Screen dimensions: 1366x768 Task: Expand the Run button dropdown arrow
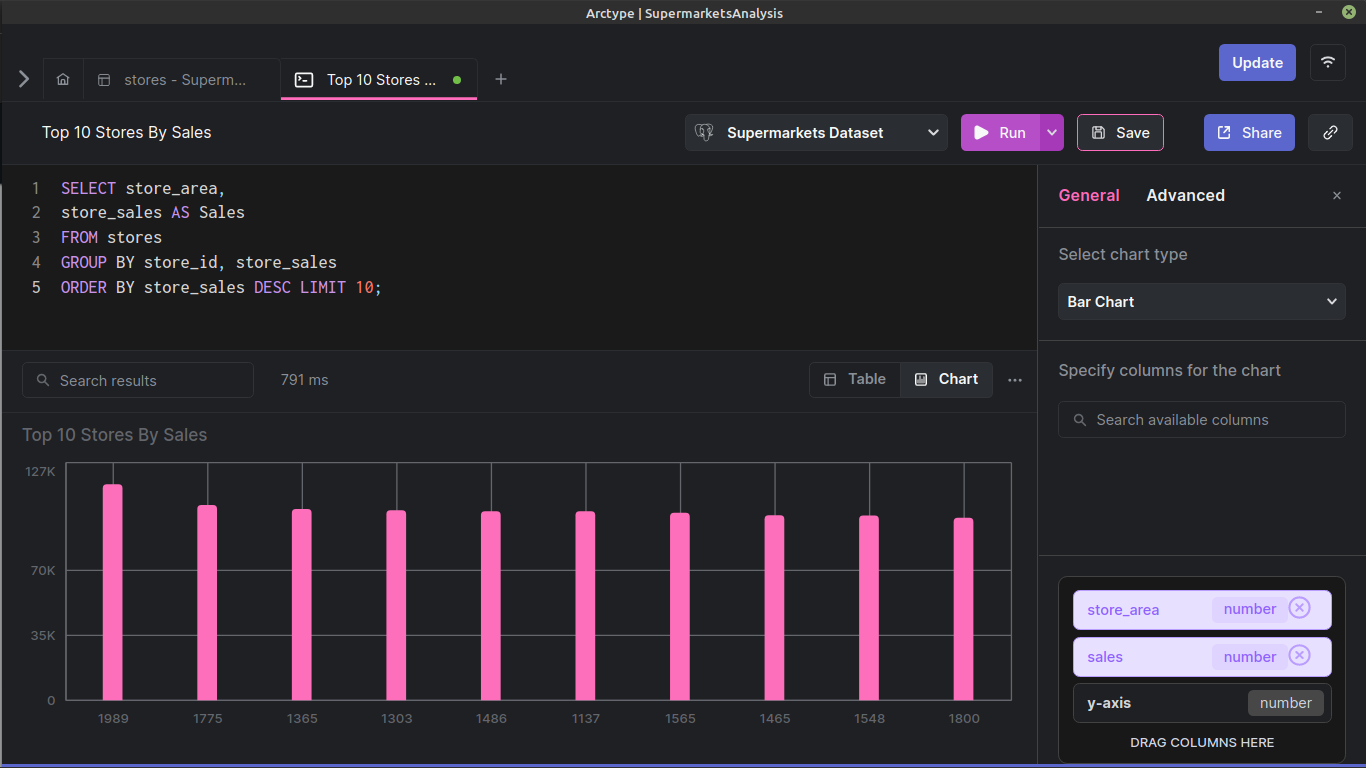point(1051,132)
